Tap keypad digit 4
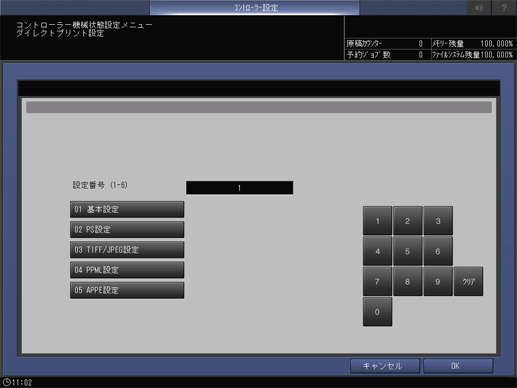The height and width of the screenshot is (388, 517). coord(377,251)
